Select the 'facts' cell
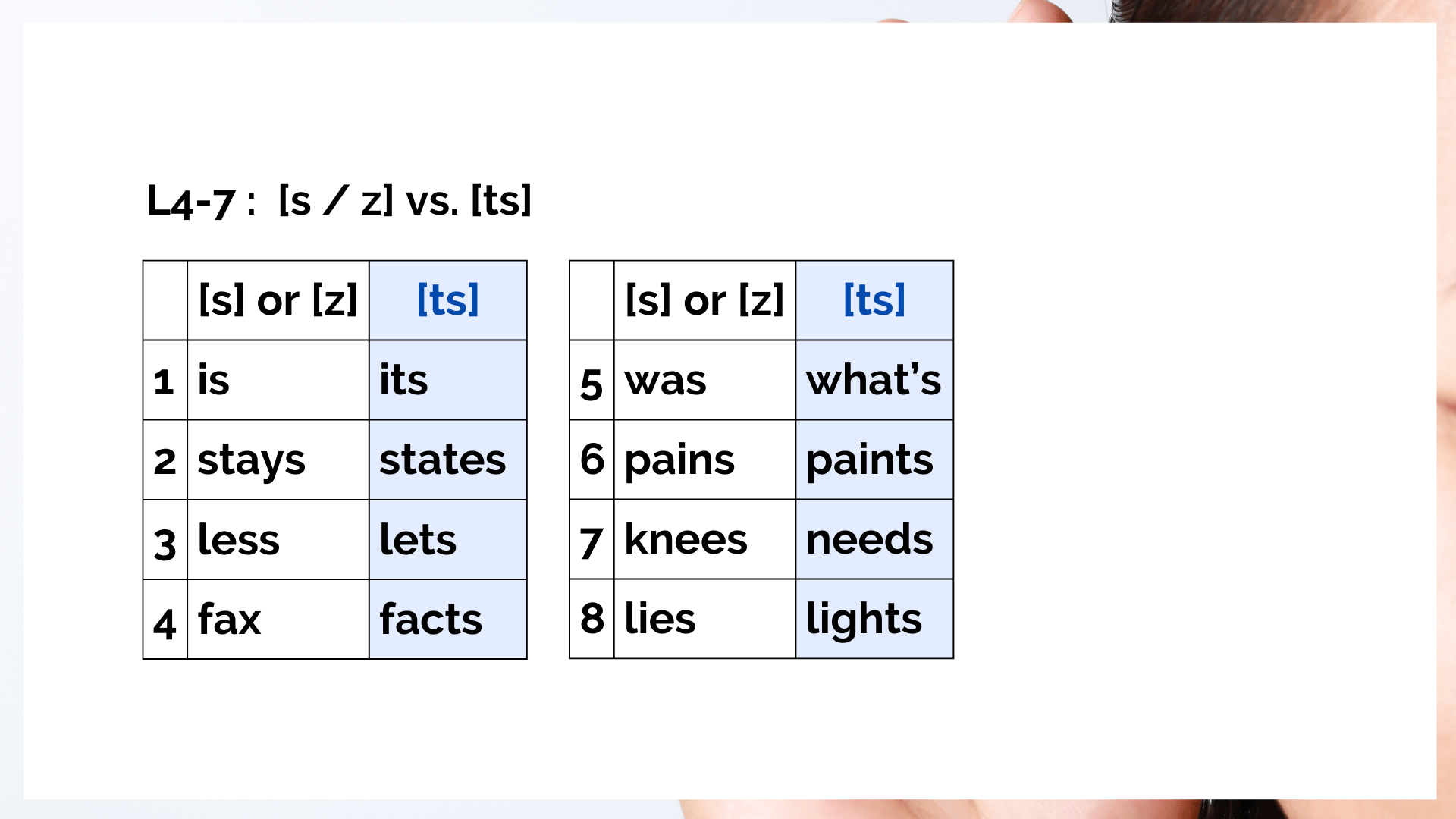Screen dimensions: 1456x819 tap(448, 619)
